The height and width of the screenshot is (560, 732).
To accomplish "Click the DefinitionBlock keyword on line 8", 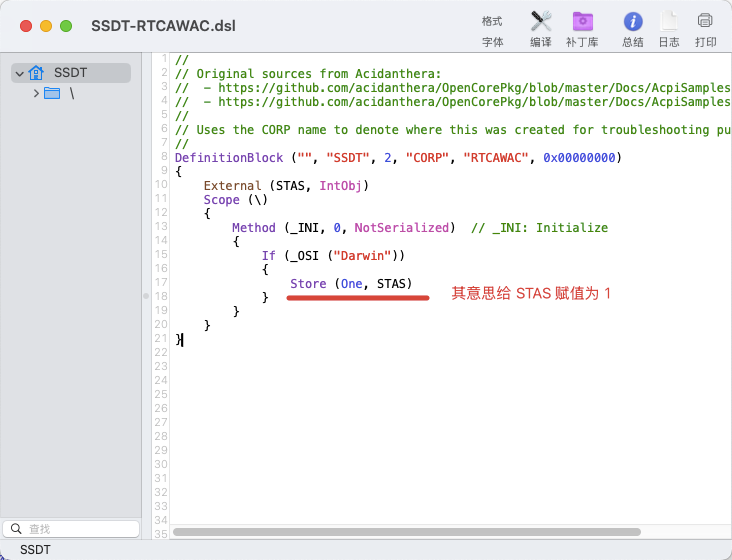I will [229, 158].
